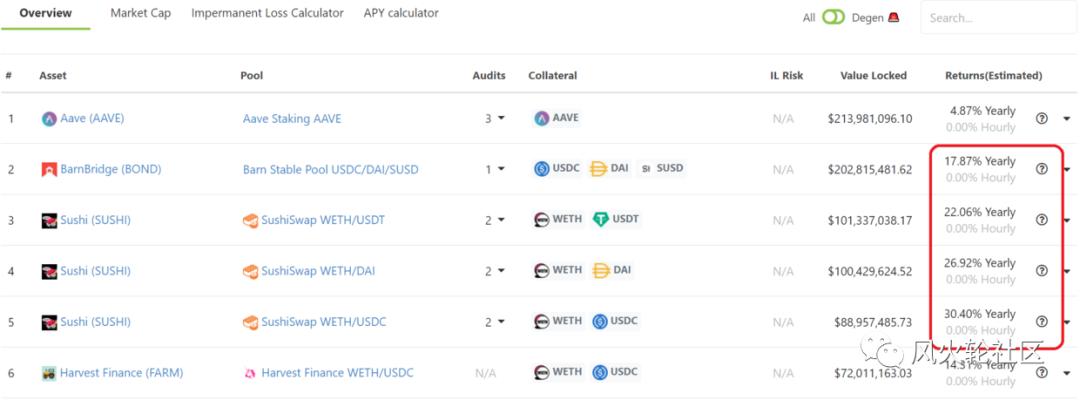
Task: Open the Impermanent Loss Calculator tab
Action: pyautogui.click(x=267, y=14)
